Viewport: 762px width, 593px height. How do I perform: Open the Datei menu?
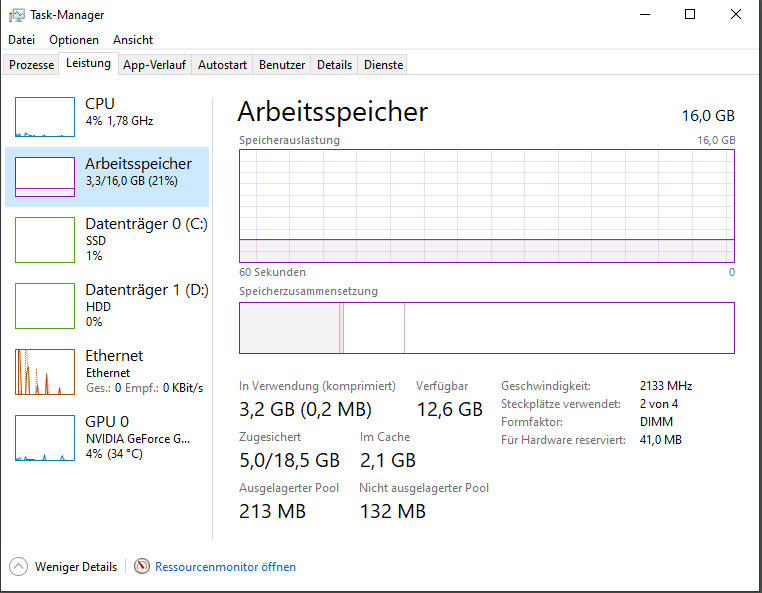[21, 40]
